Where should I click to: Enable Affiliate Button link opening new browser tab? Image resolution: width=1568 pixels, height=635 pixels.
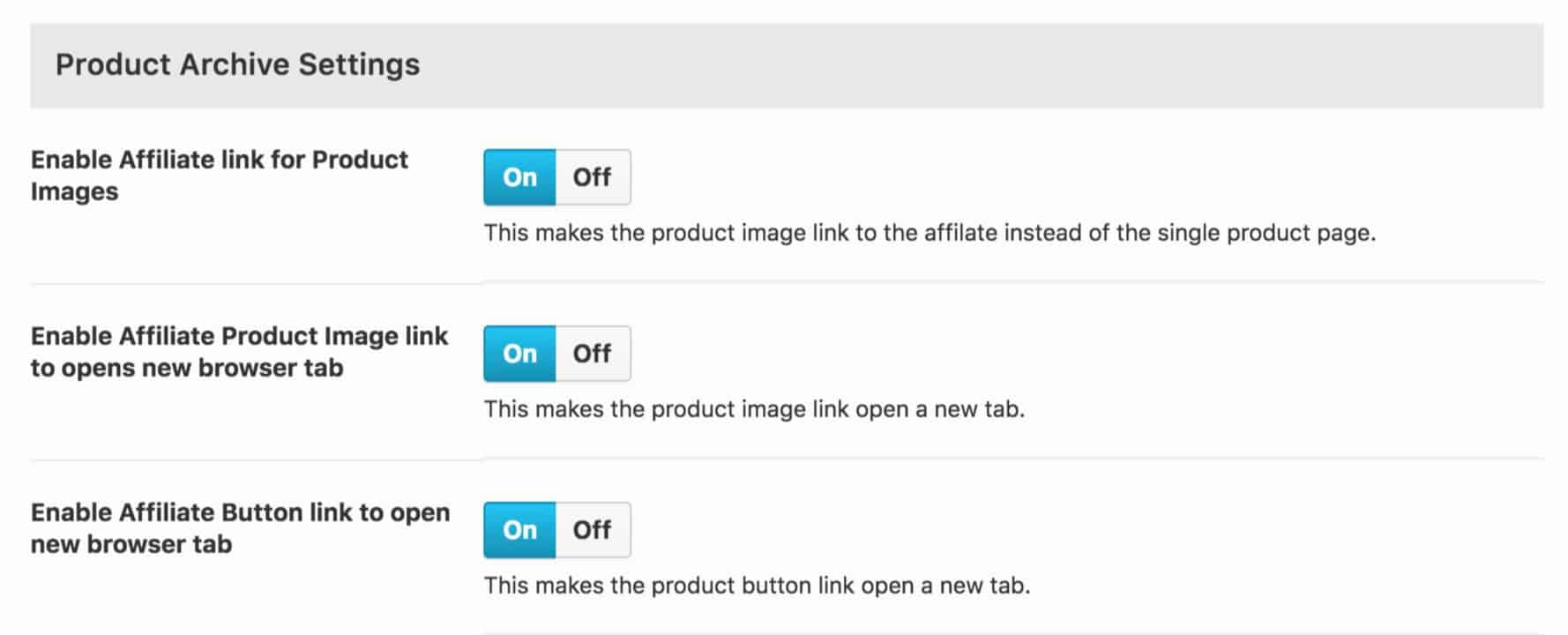(519, 530)
